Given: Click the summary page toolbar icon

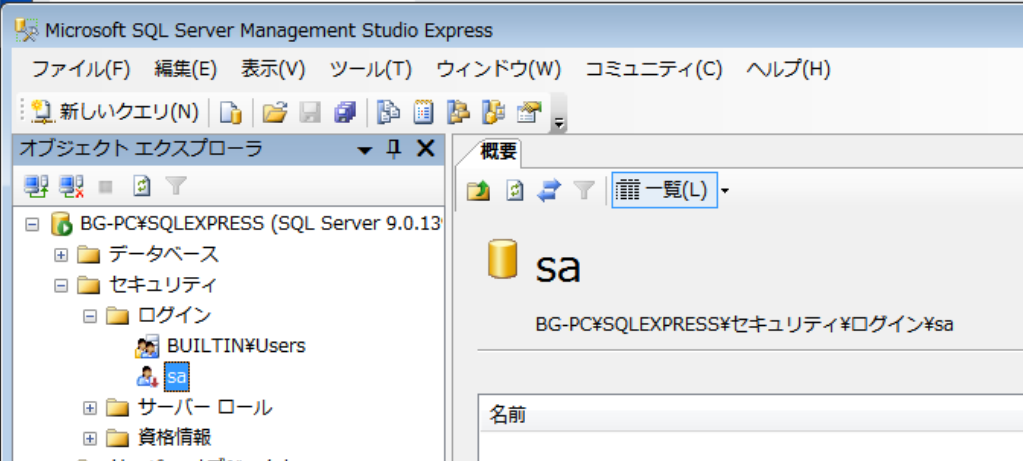Looking at the screenshot, I should tap(424, 112).
